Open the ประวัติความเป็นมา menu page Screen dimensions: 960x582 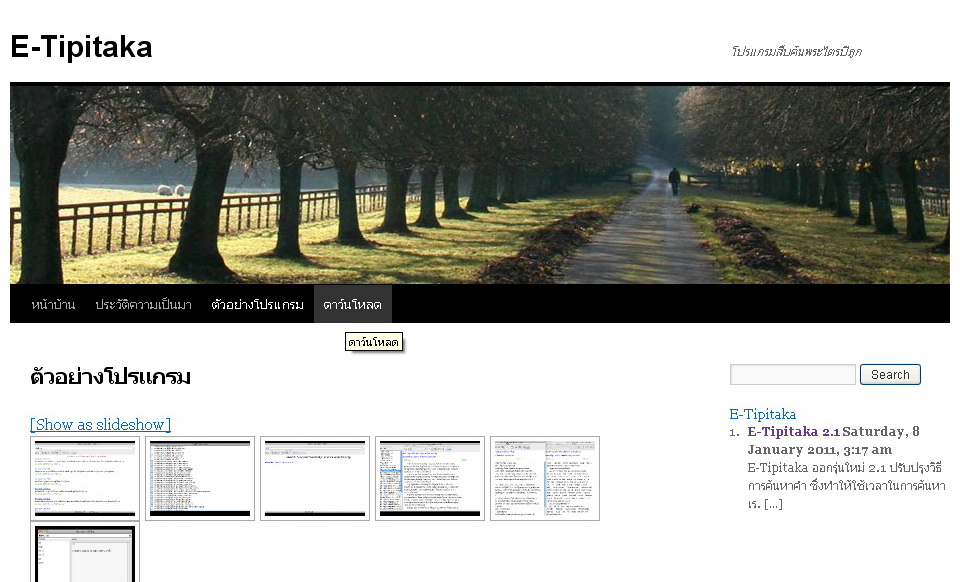pyautogui.click(x=143, y=305)
